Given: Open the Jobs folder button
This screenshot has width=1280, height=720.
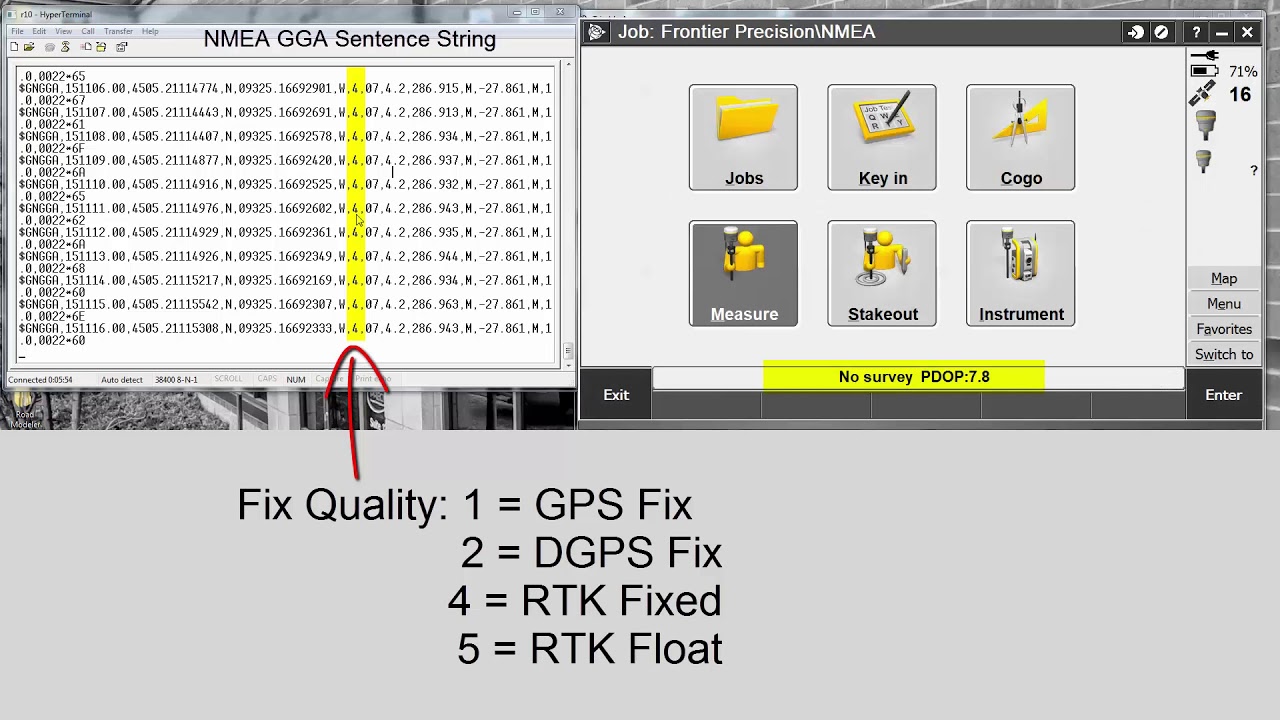Looking at the screenshot, I should pos(743,138).
